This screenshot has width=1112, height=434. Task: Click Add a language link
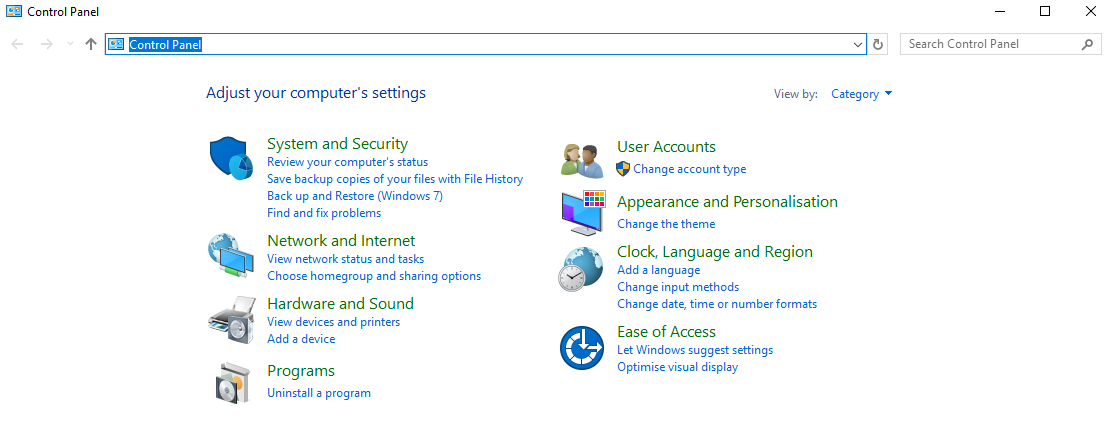coord(658,270)
